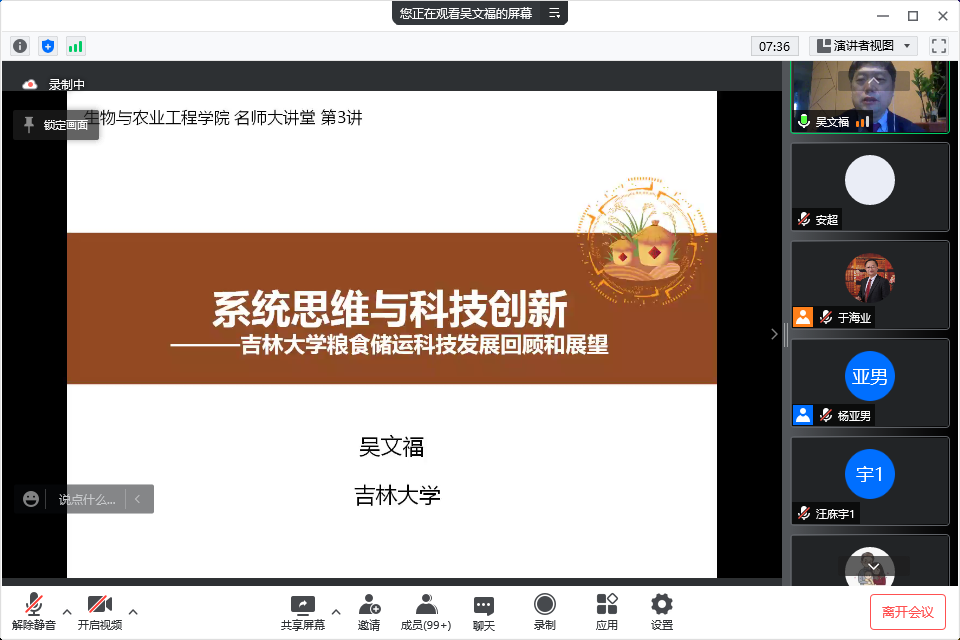Open the 聊天 chat panel
This screenshot has width=960, height=640.
pos(484,611)
